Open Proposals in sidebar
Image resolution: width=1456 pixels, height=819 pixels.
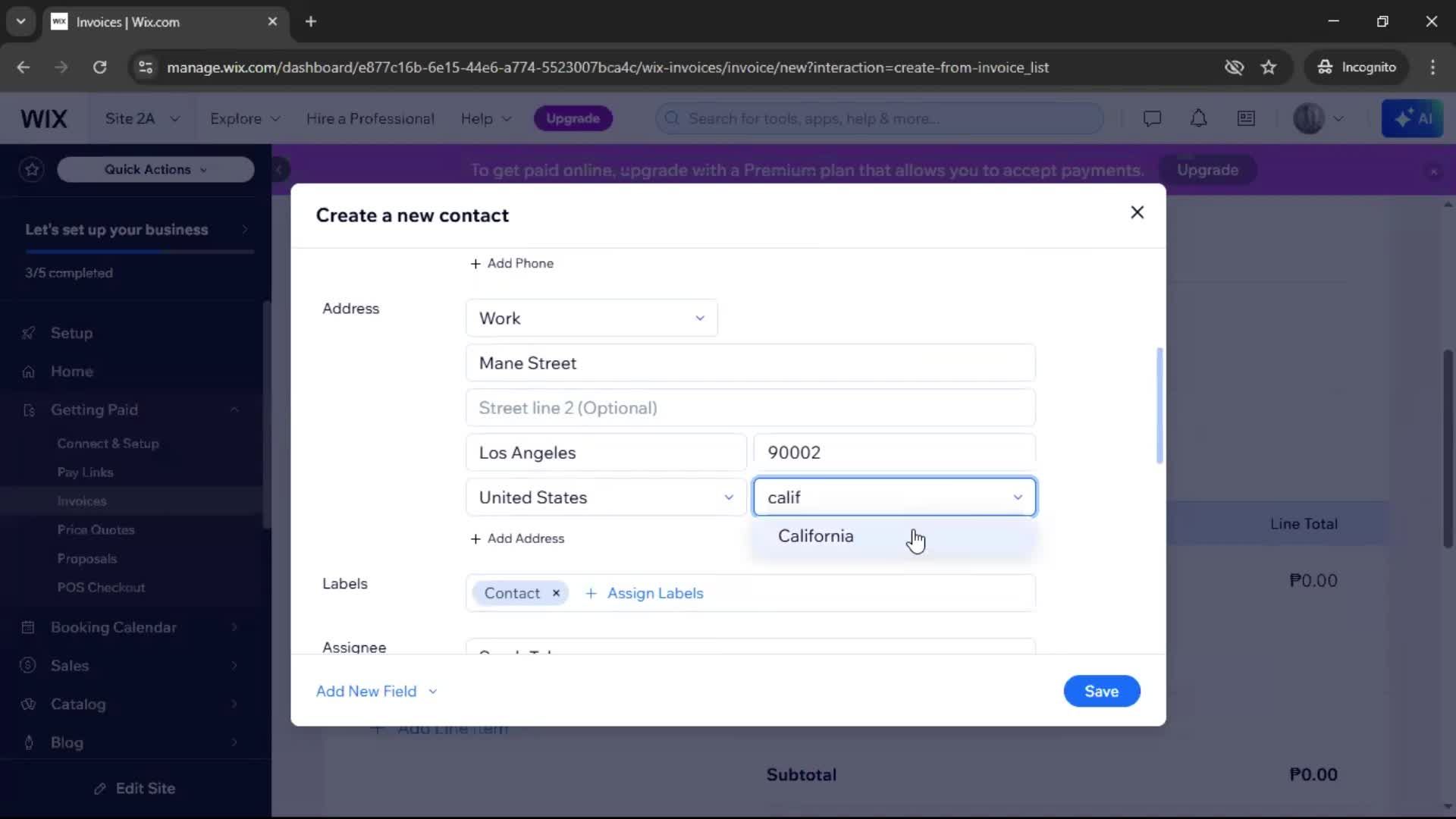click(86, 559)
